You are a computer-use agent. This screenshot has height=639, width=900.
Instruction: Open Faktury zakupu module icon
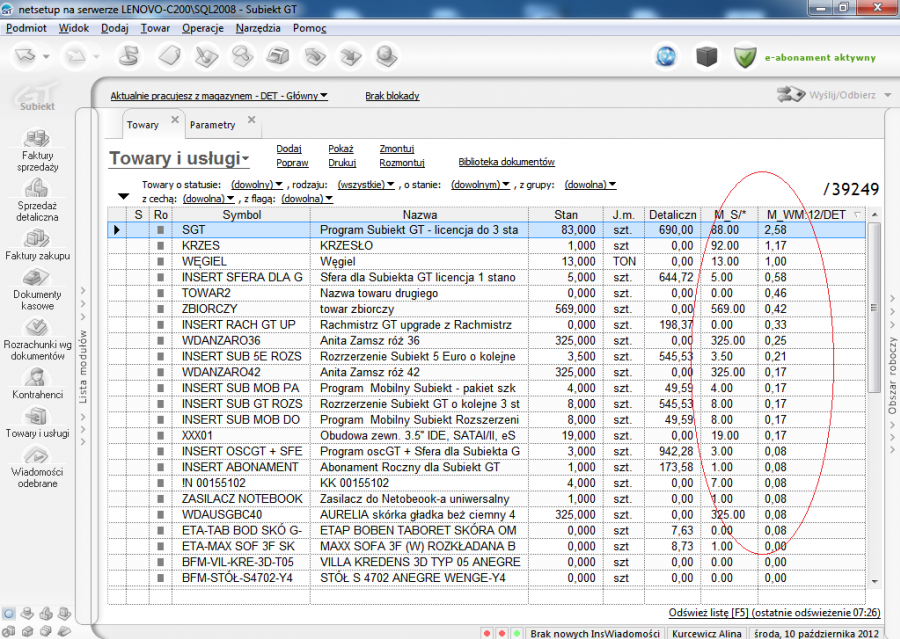(x=37, y=238)
